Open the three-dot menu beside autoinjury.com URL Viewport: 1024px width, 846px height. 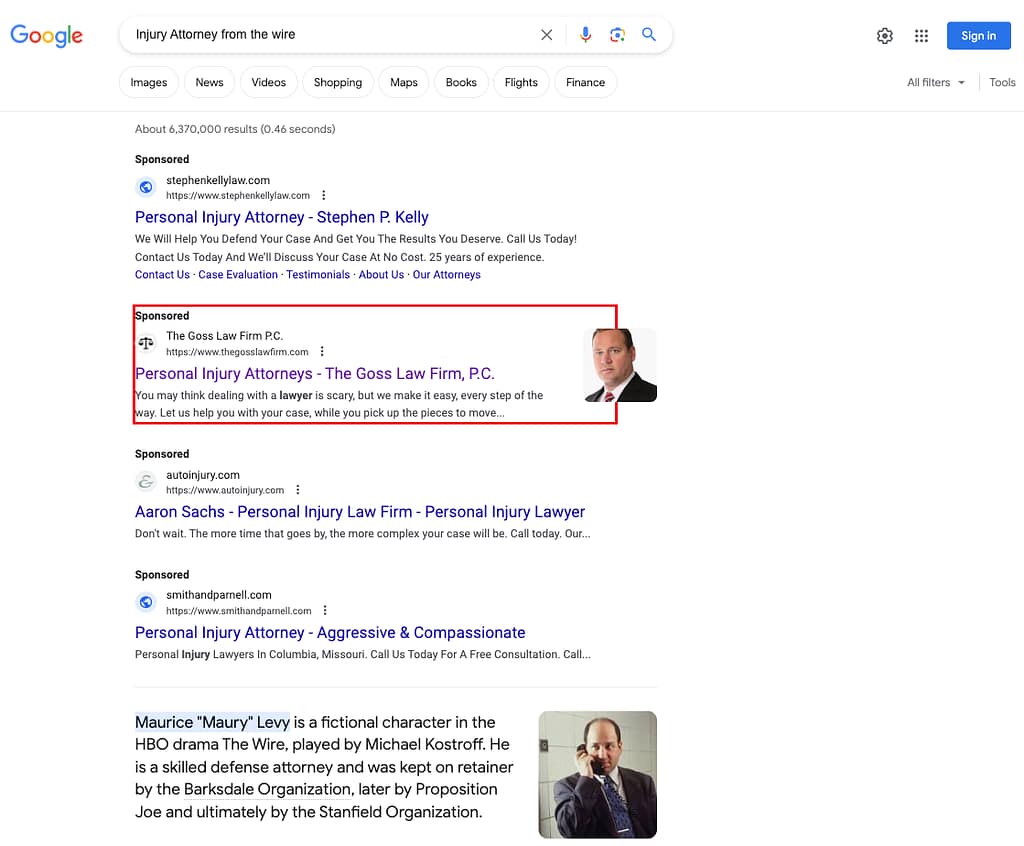click(x=298, y=490)
